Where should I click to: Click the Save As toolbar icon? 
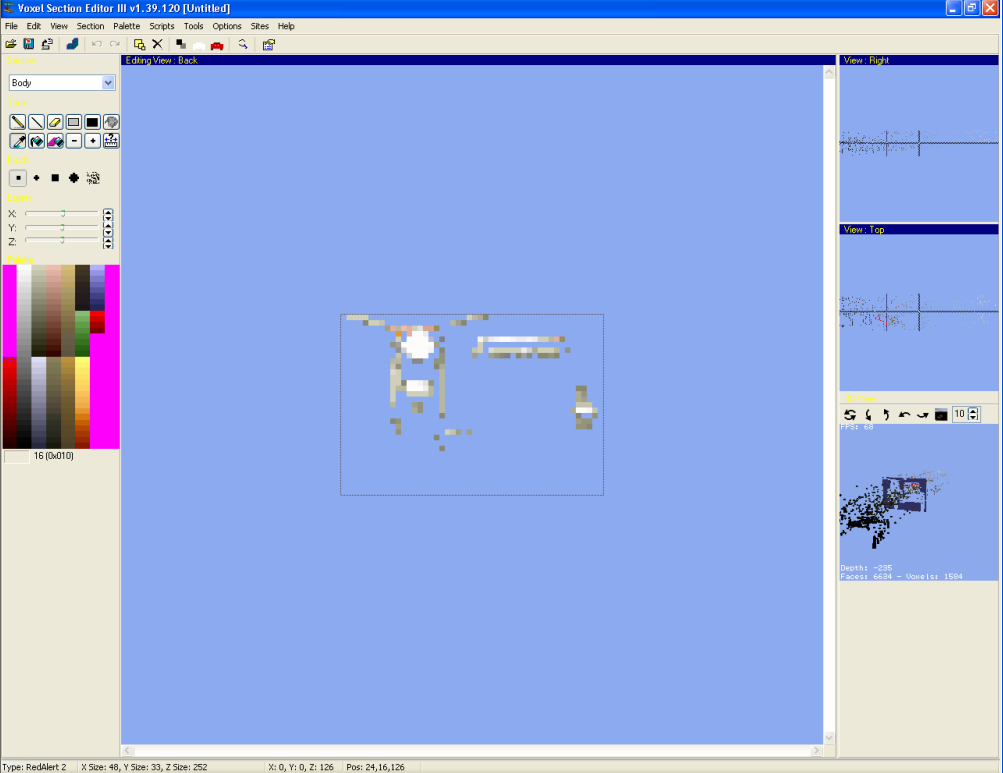[x=47, y=44]
